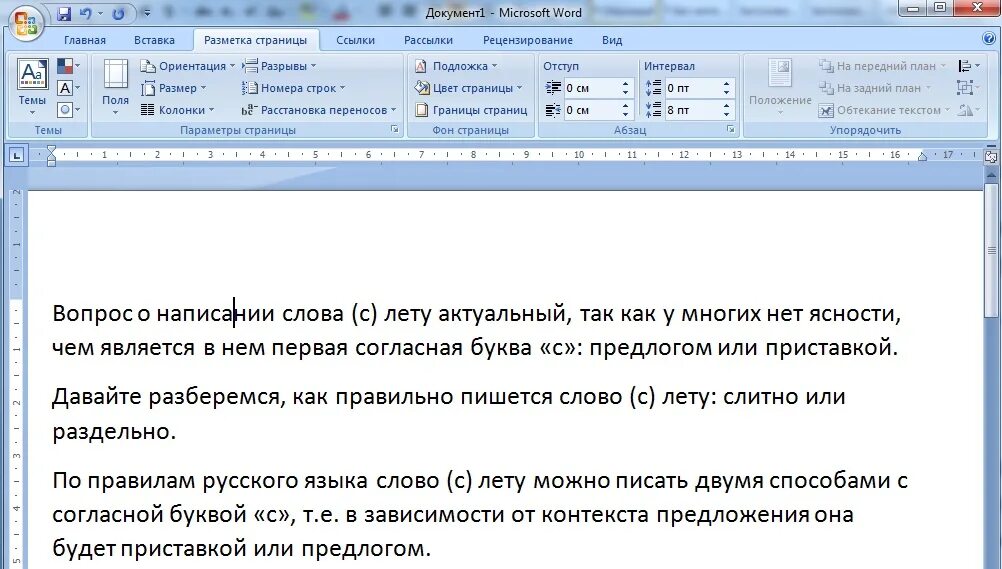Open the Разрывы breaks dropdown

click(279, 66)
